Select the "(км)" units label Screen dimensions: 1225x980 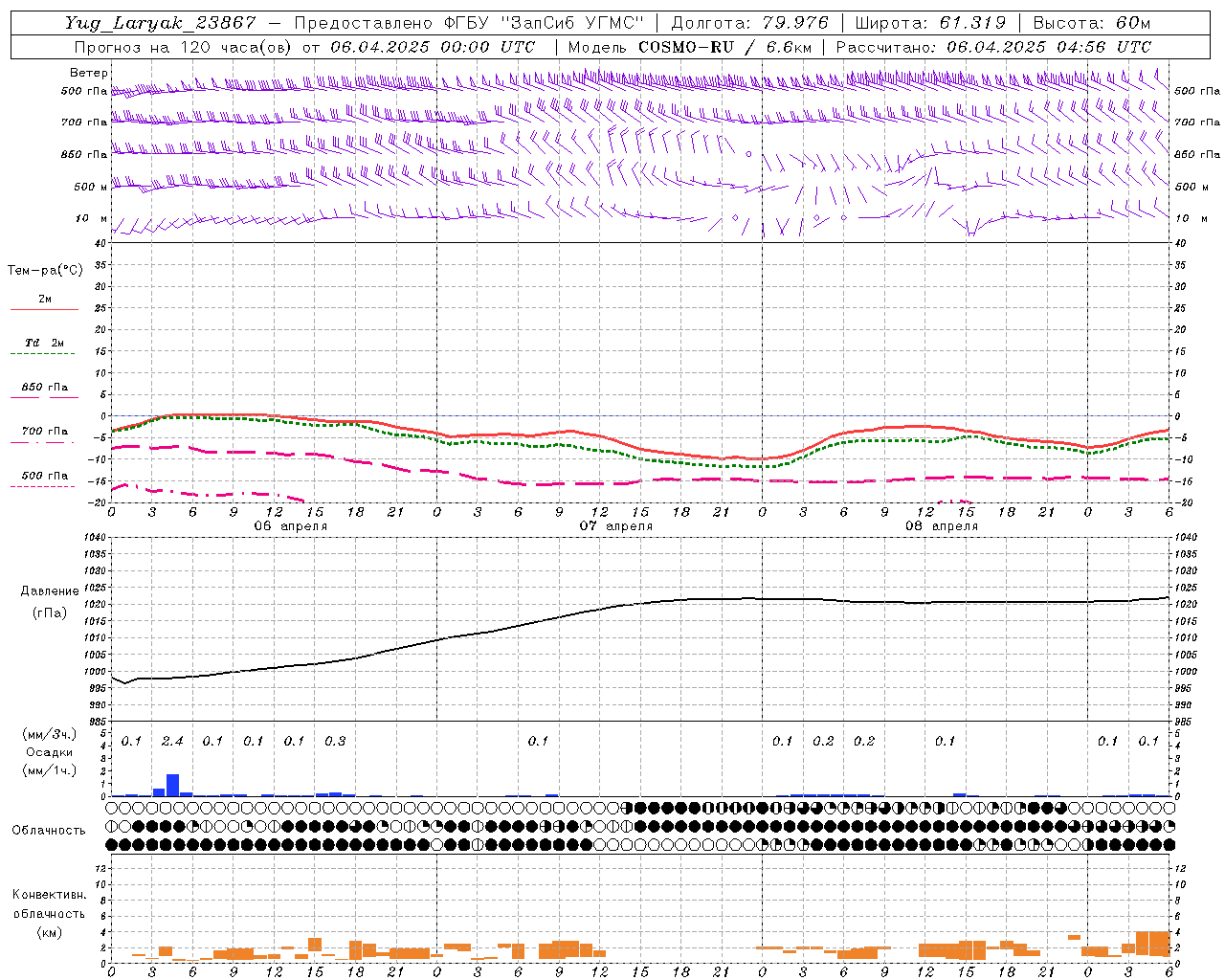click(50, 932)
